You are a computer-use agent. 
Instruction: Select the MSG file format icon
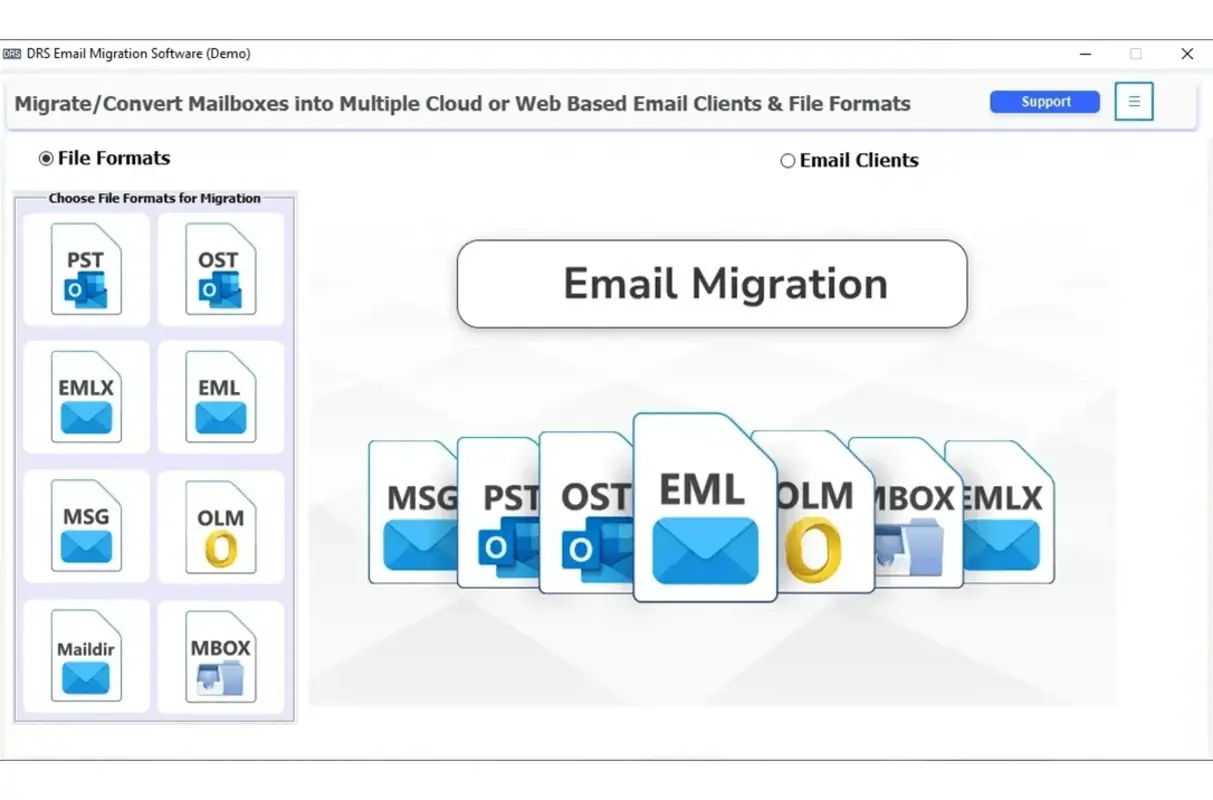pyautogui.click(x=86, y=527)
